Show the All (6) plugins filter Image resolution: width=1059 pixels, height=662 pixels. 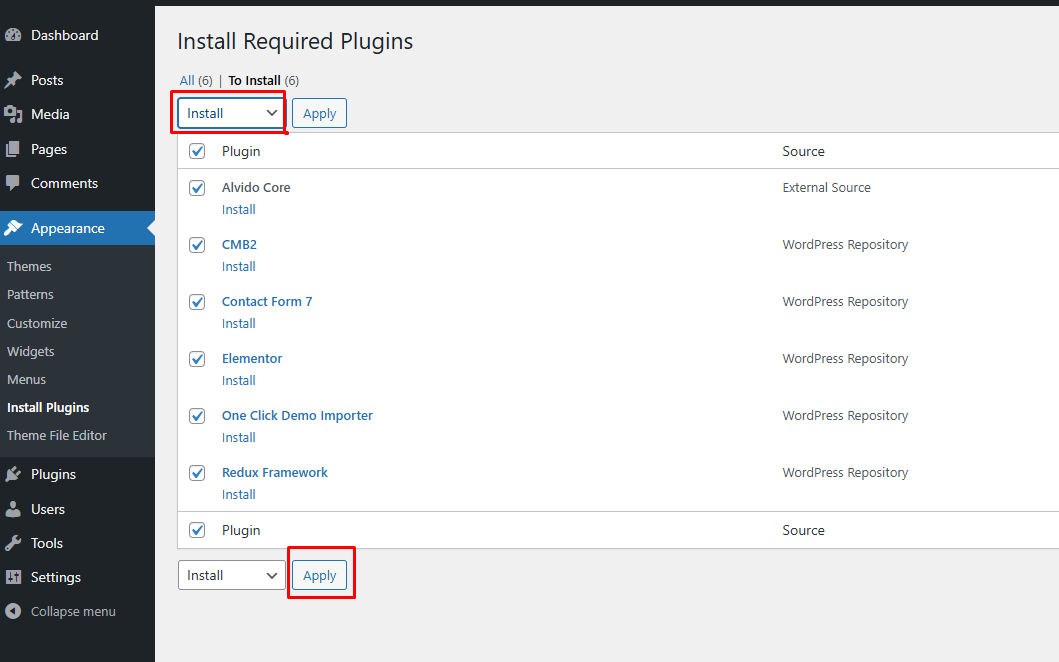point(196,80)
